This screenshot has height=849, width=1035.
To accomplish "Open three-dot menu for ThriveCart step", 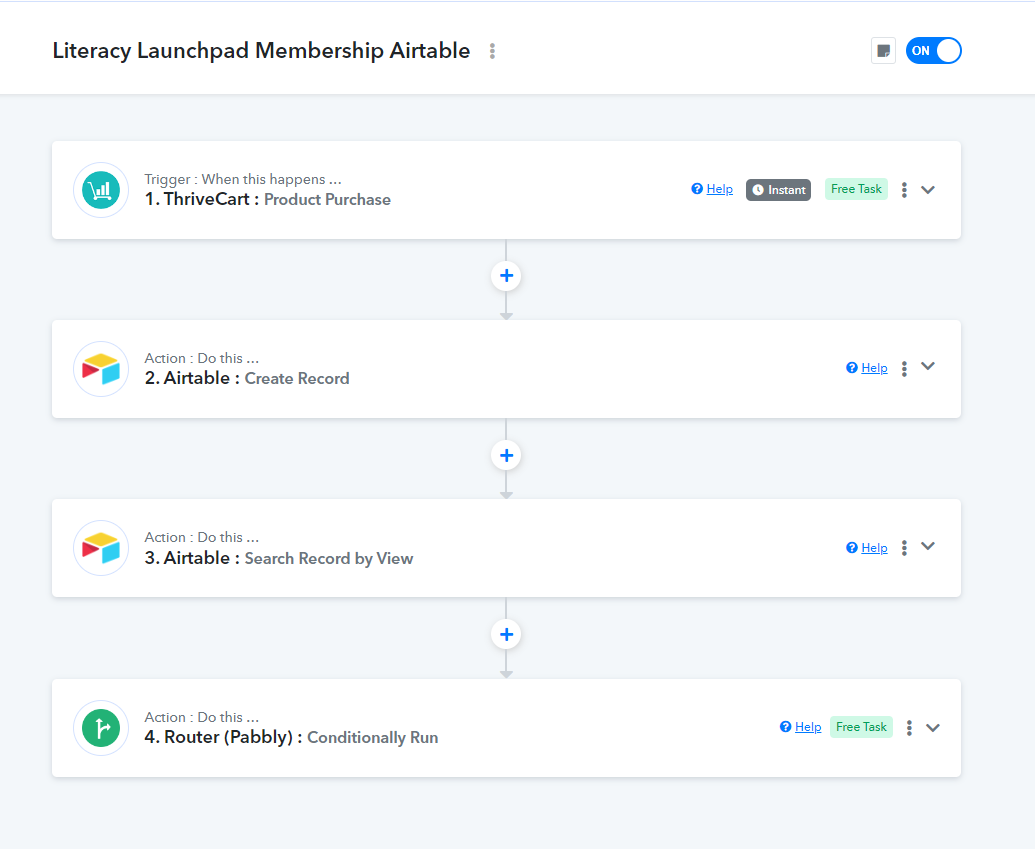I will click(x=904, y=190).
